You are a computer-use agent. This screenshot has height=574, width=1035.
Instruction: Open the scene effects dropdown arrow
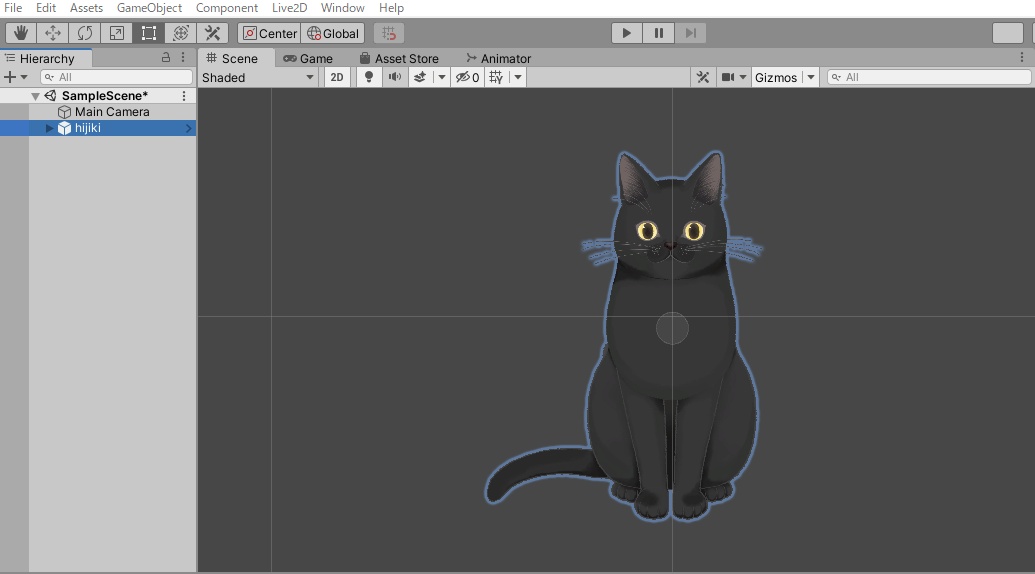(442, 78)
